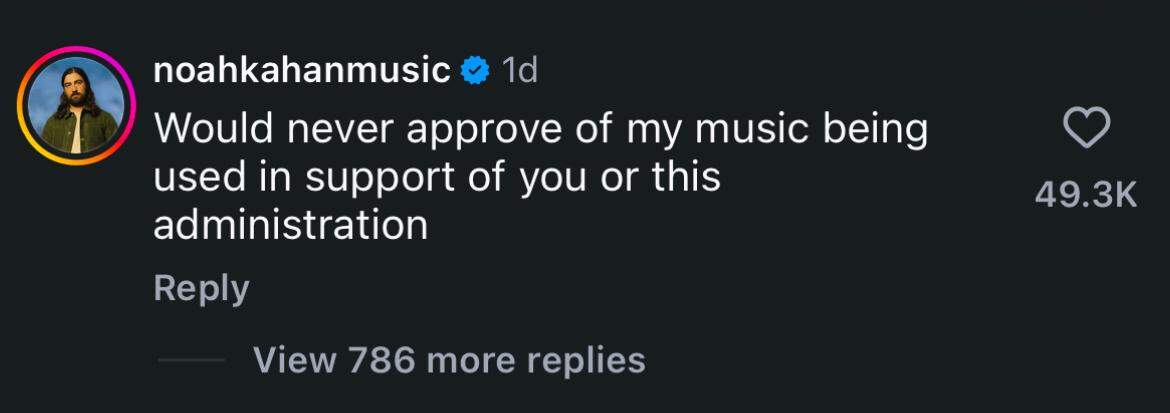
Task: Expand View 786 more replies
Action: pyautogui.click(x=449, y=360)
